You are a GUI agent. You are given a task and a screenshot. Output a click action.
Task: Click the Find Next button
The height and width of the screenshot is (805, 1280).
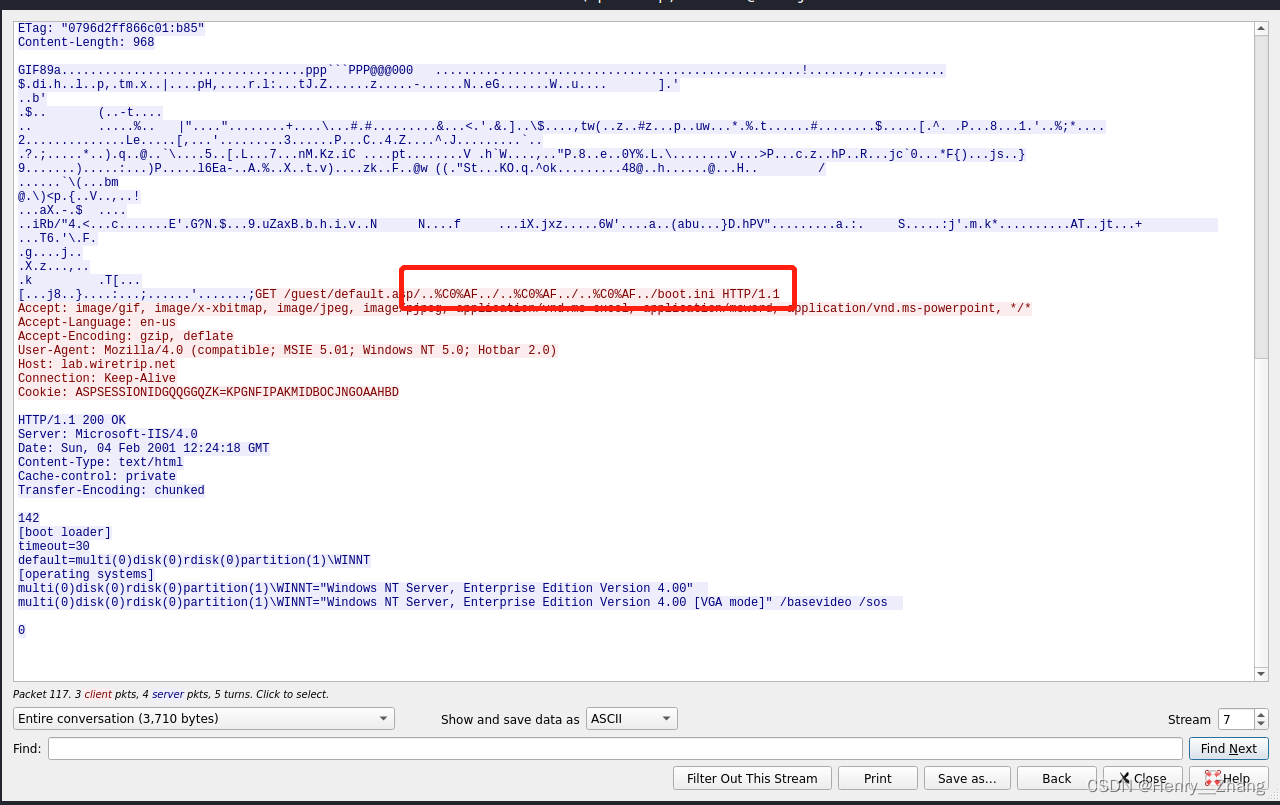(x=1228, y=748)
